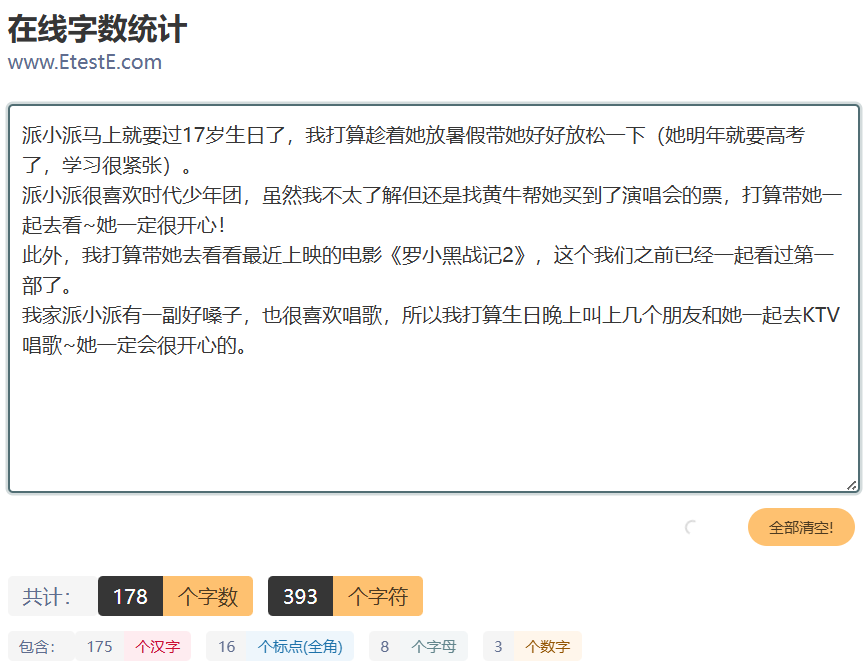867x661 pixels.
Task: Click the 16 punctuation count
Action: tap(226, 646)
